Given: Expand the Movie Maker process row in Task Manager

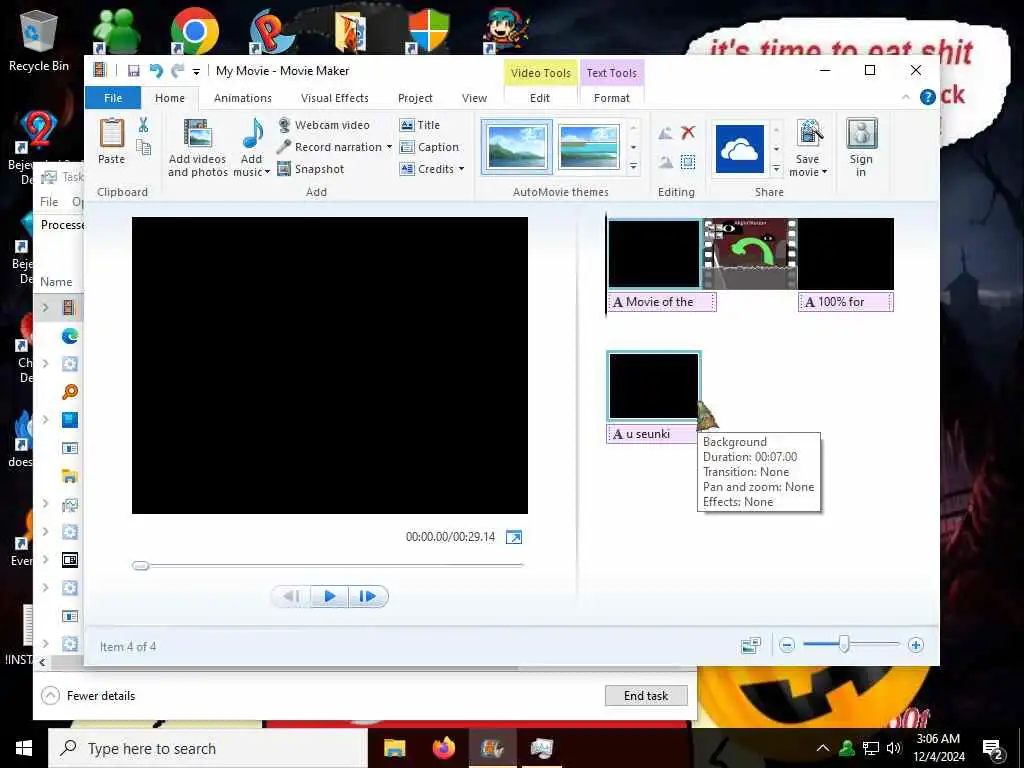Looking at the screenshot, I should (x=46, y=308).
